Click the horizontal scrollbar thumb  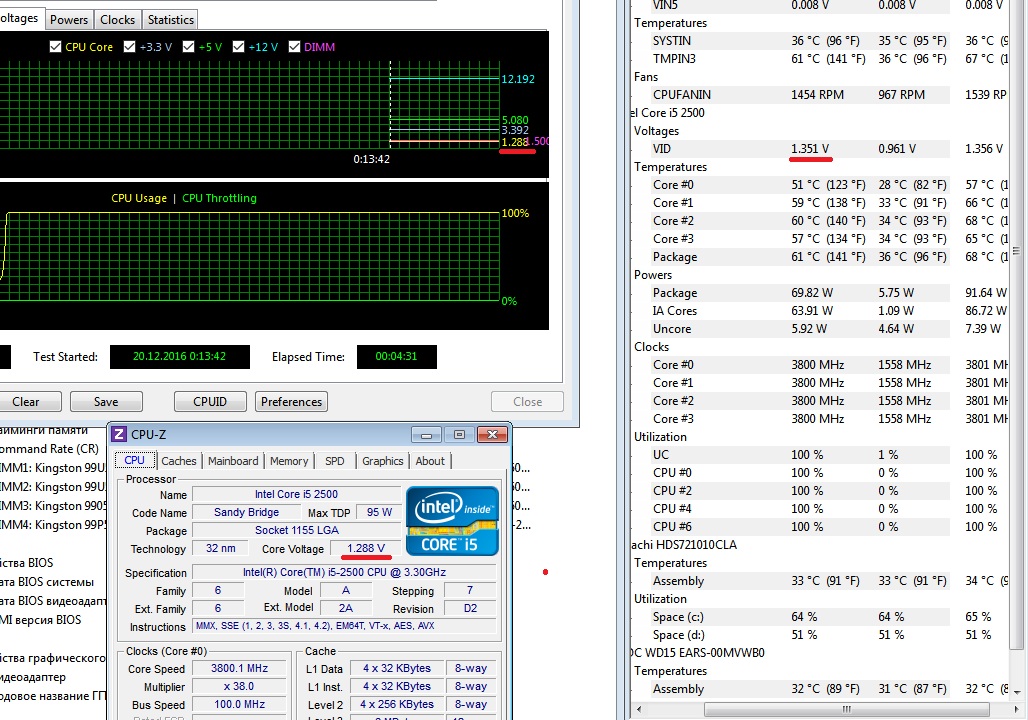click(846, 709)
